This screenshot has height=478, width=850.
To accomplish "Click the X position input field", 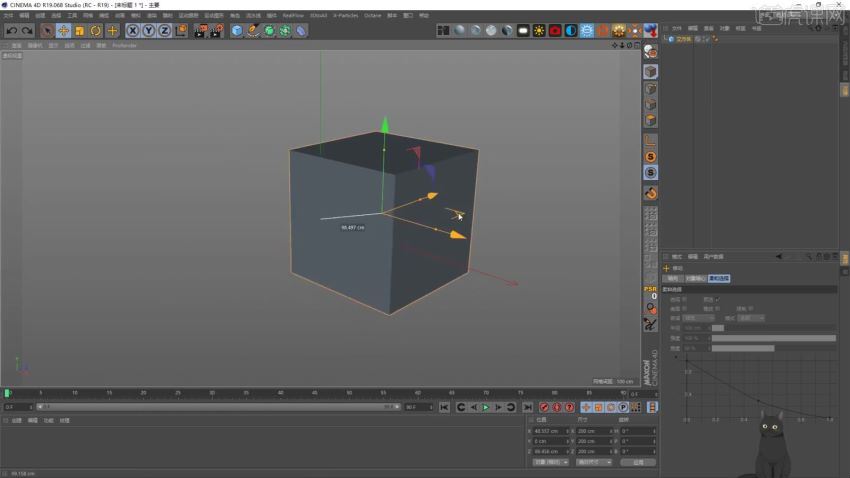I will (x=549, y=431).
